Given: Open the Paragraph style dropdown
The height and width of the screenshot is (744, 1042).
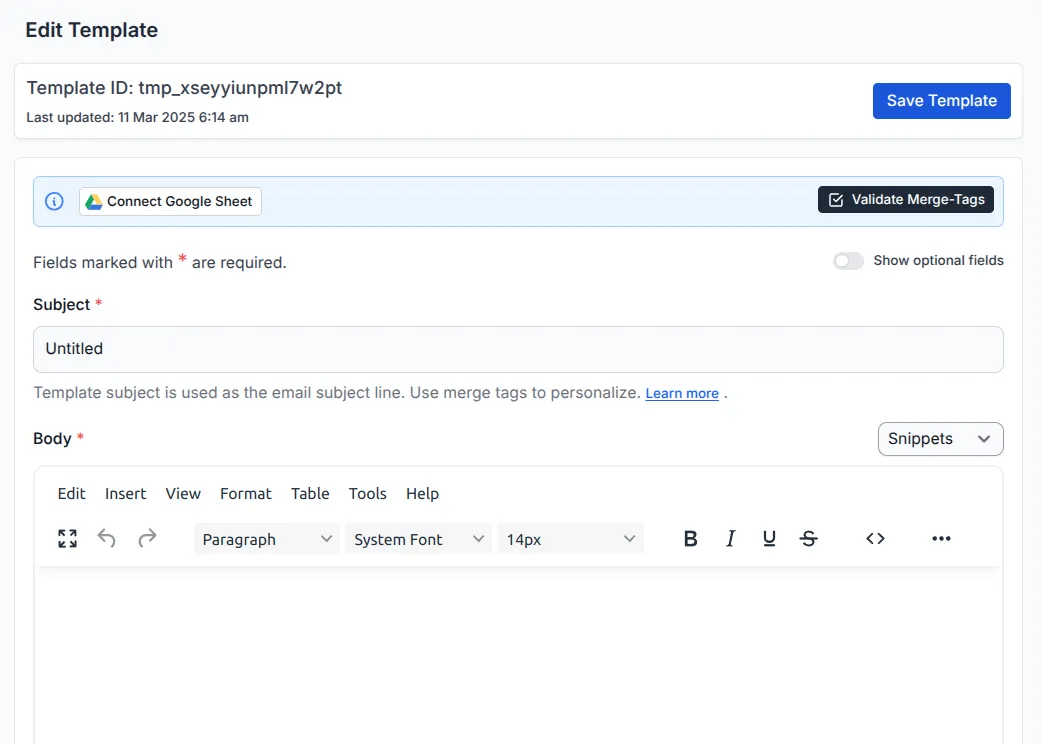Looking at the screenshot, I should coord(265,538).
